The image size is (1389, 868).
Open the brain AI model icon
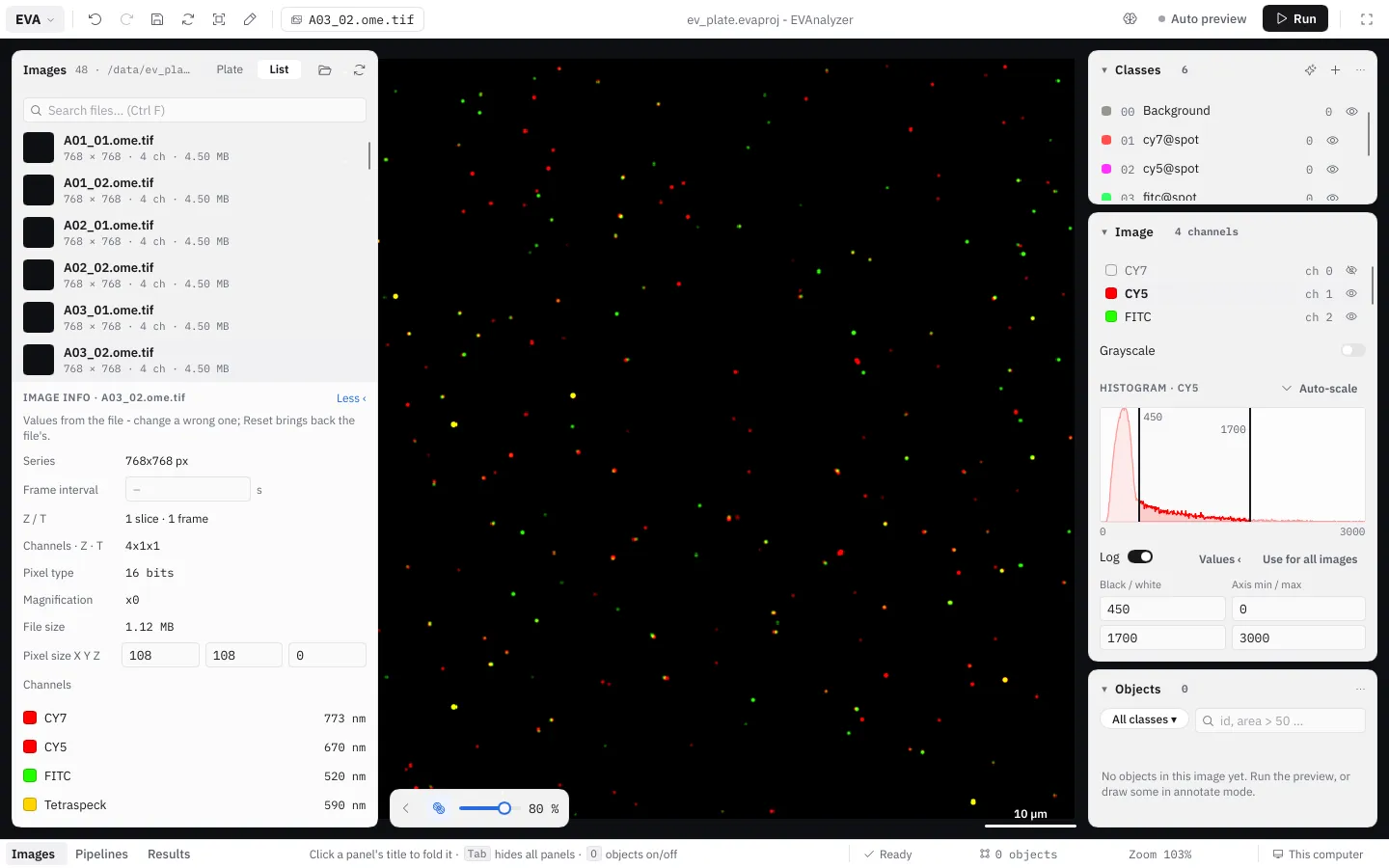tap(1130, 19)
